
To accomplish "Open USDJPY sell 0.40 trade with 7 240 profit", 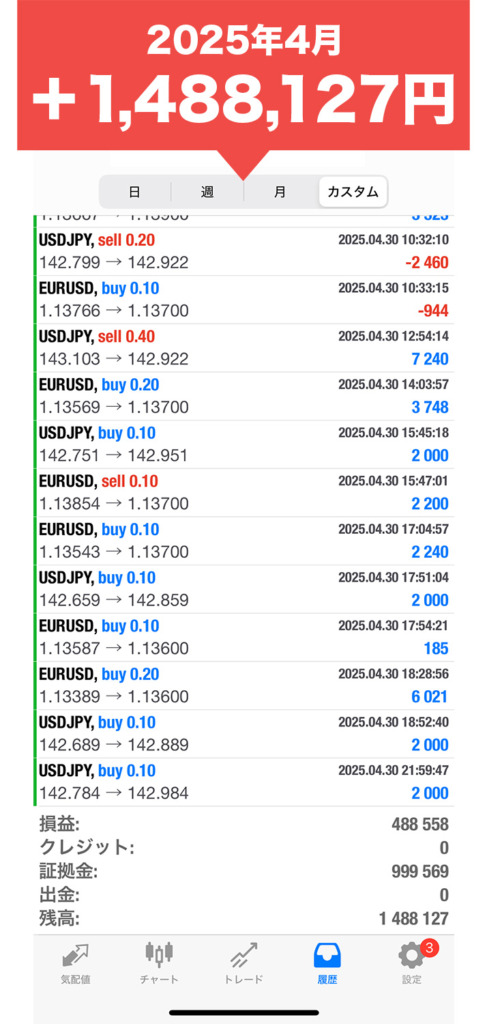I will (x=244, y=348).
